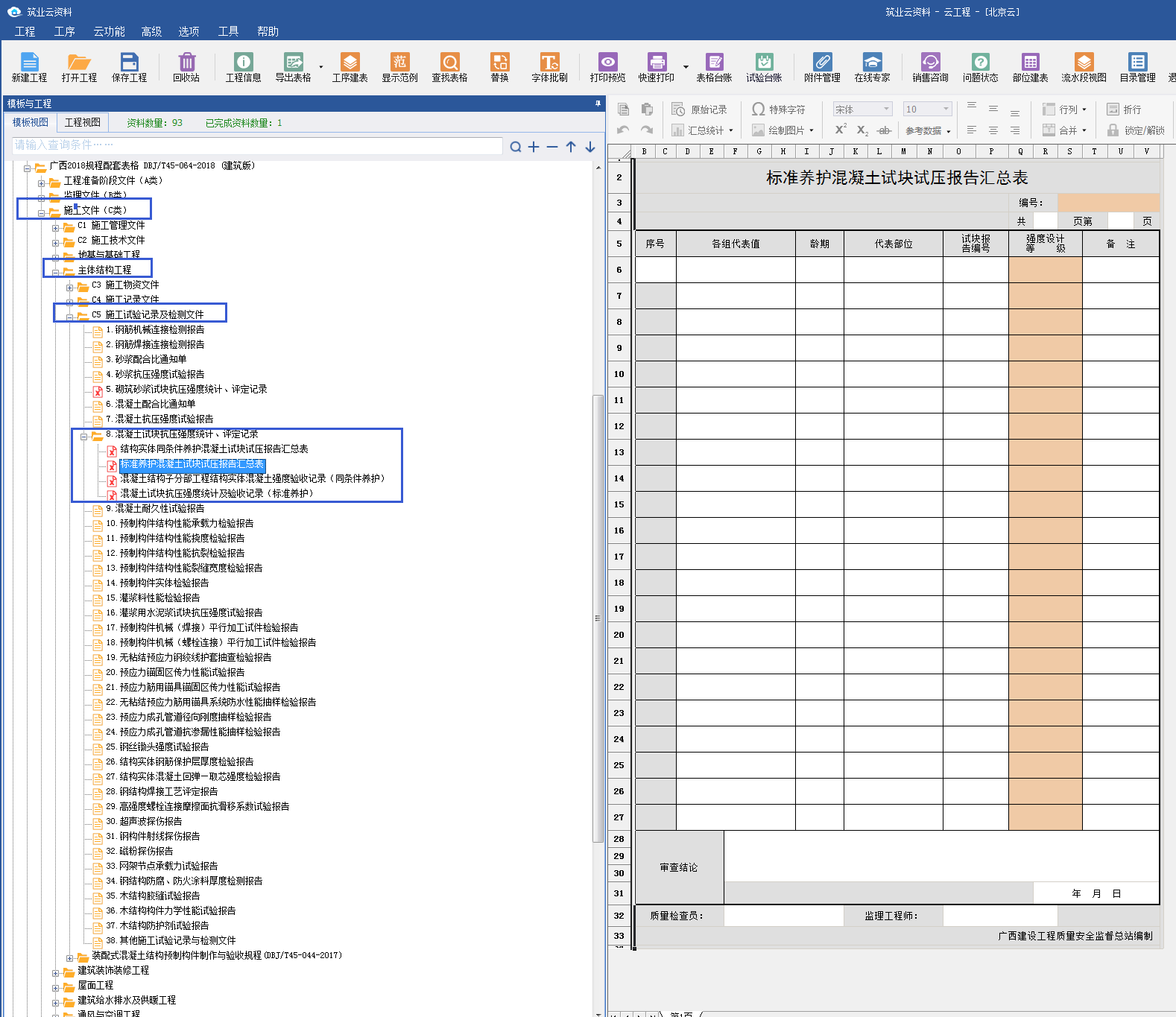Viewport: 1176px width, 1017px height.
Task: Expand the 建筑装饰装修工程 folder
Action: pyautogui.click(x=56, y=972)
